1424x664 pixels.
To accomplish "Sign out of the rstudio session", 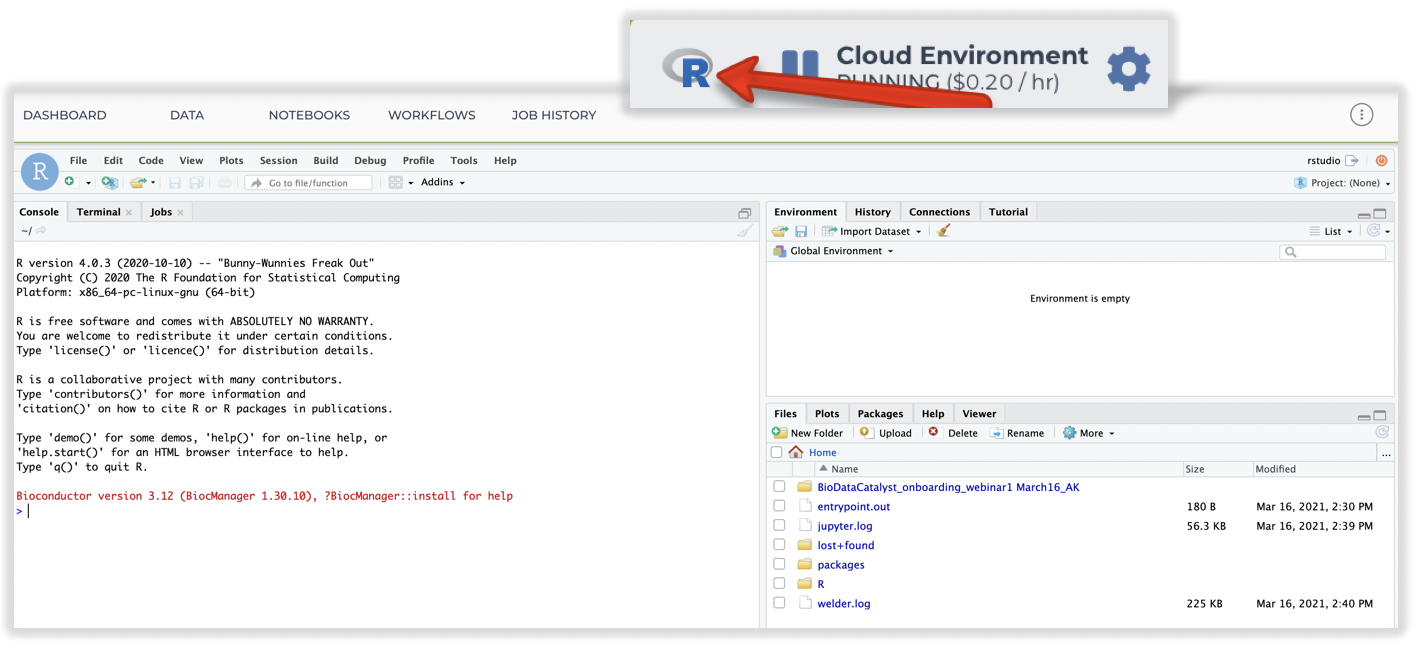I will (x=1352, y=160).
